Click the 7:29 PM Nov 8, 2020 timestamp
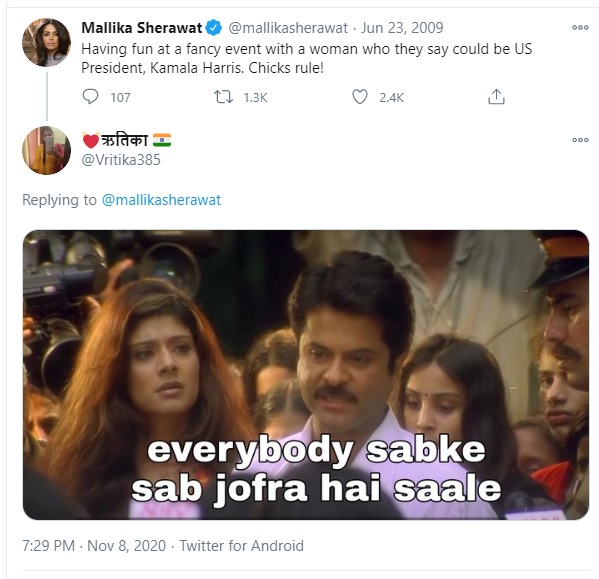599x579 pixels. click(x=94, y=545)
